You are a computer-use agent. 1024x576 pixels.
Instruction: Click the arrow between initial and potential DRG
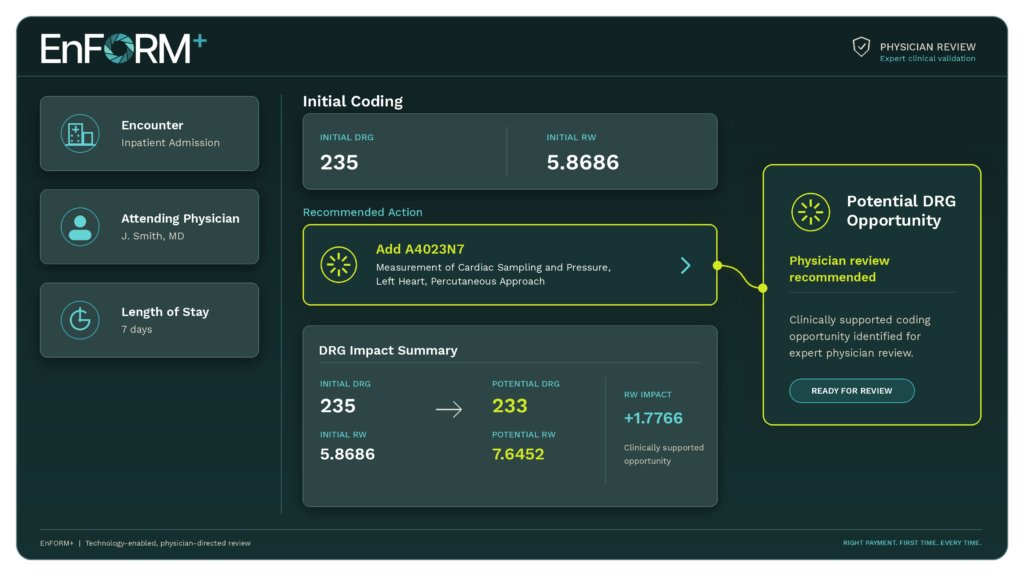click(449, 409)
